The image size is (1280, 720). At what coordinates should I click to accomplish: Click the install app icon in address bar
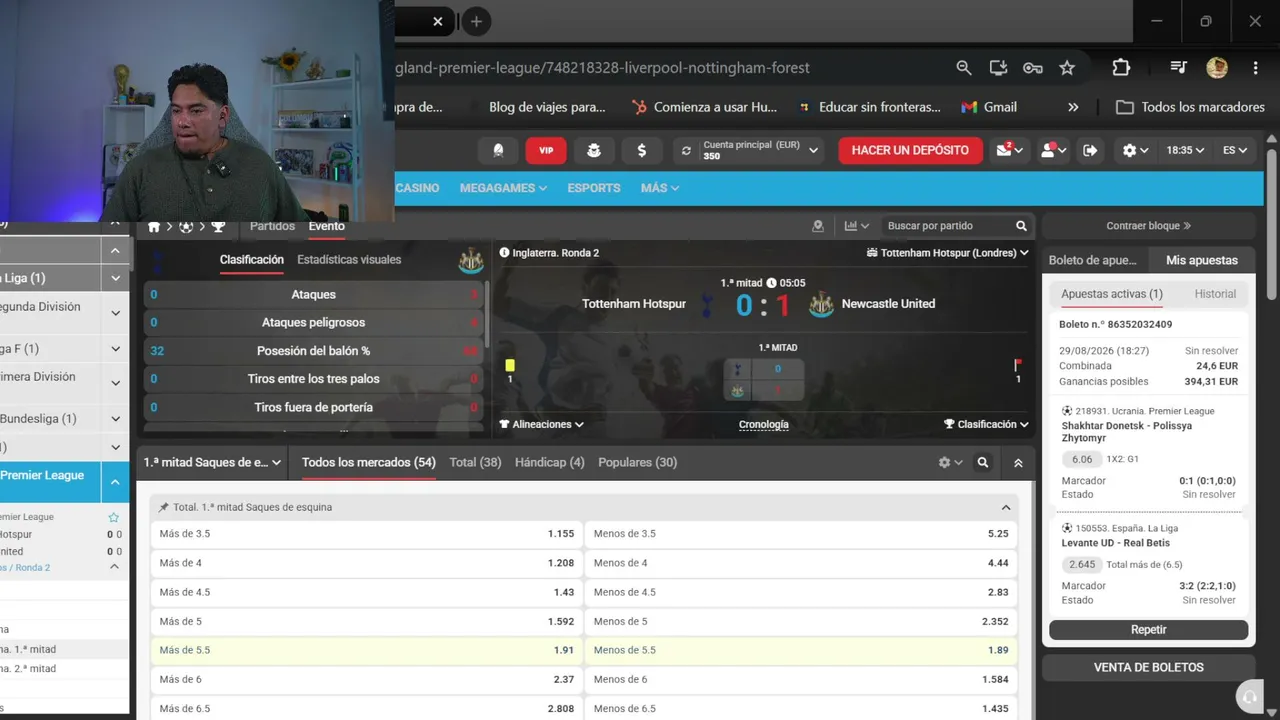998,68
